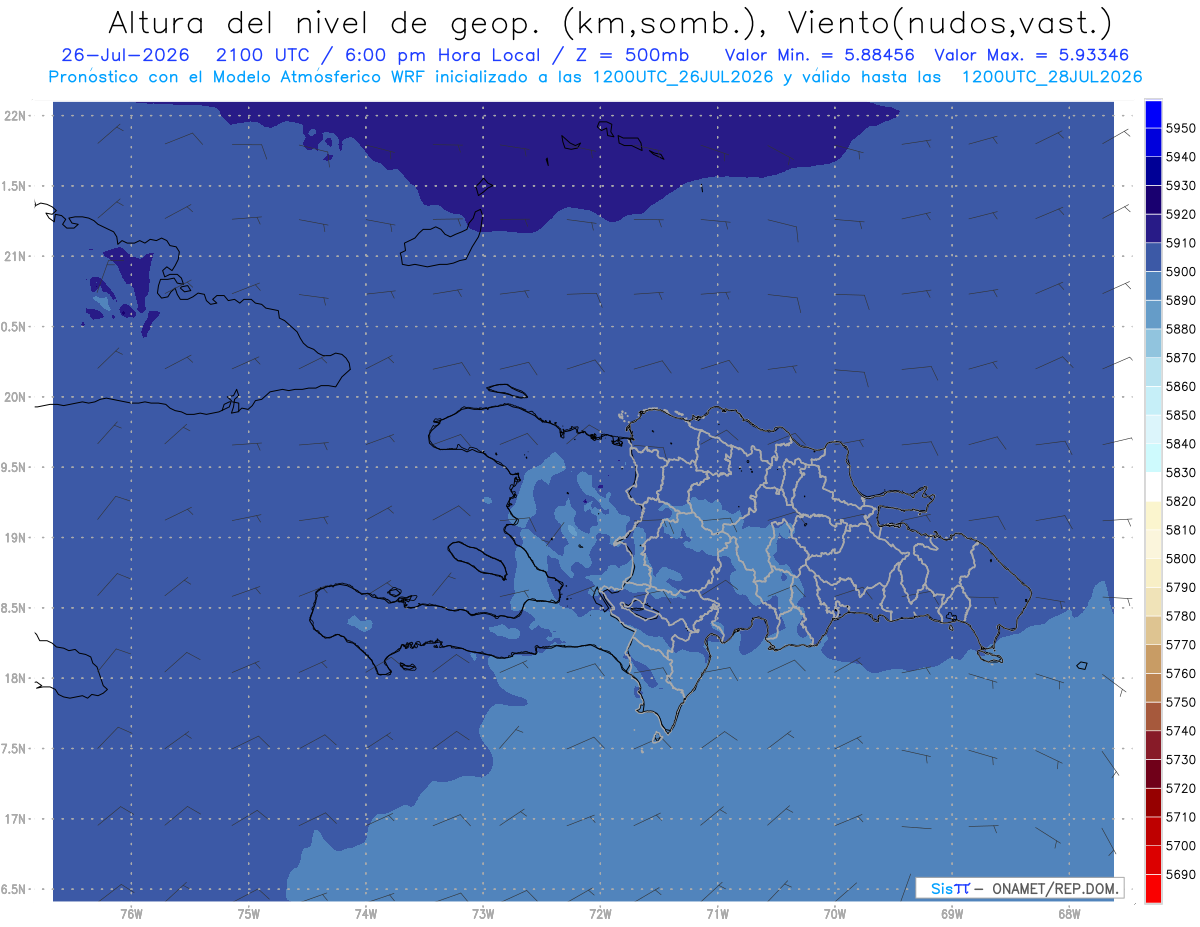
Task: Select the '74W' longitude label
Action: click(366, 914)
